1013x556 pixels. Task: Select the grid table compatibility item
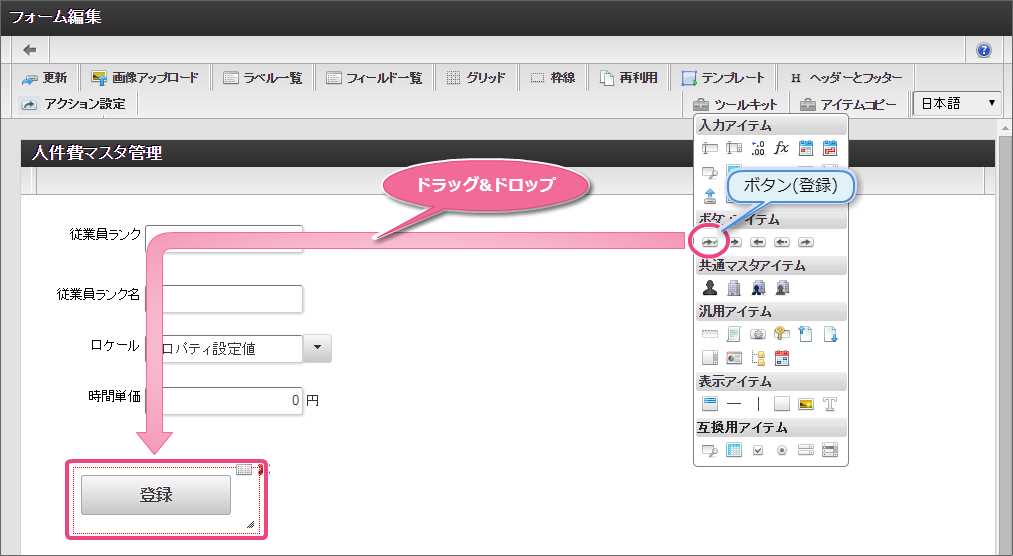click(734, 449)
